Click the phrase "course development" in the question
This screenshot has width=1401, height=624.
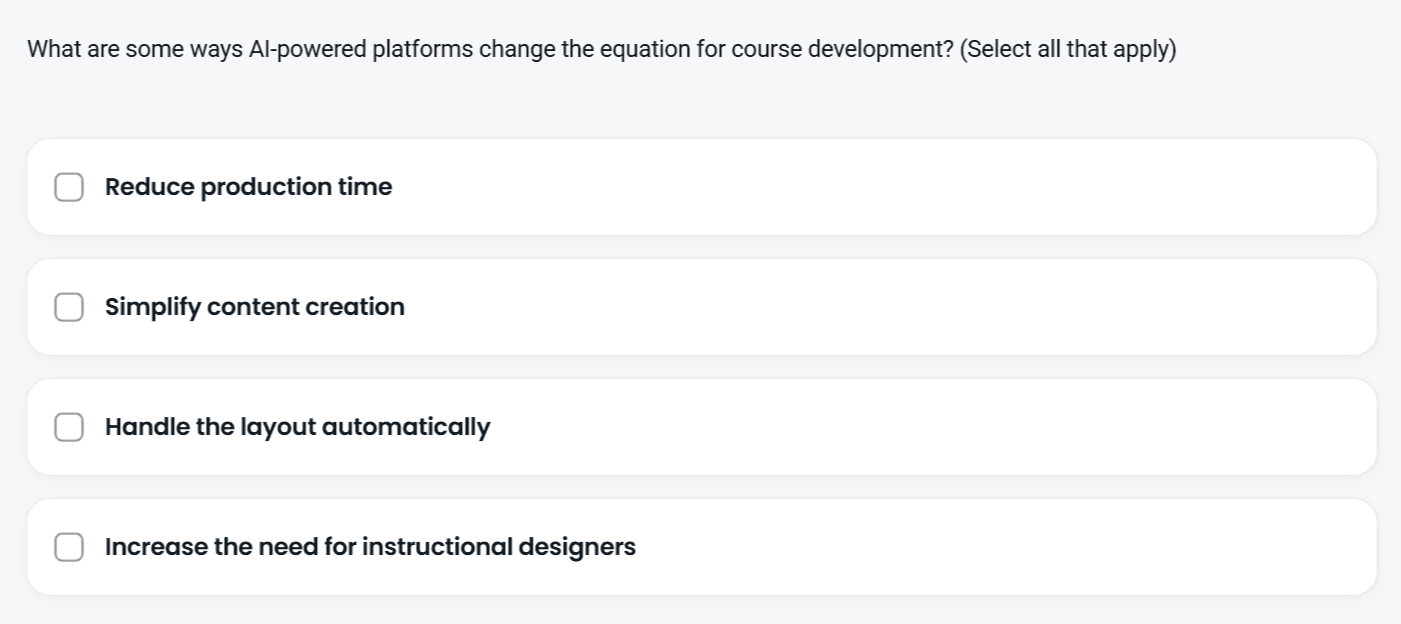pos(841,49)
